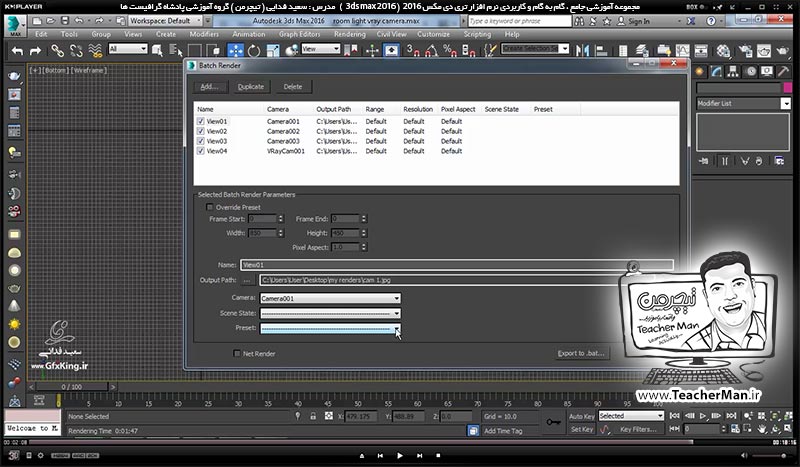Open the Preset dropdown arrow
The width and height of the screenshot is (800, 467).
(396, 329)
